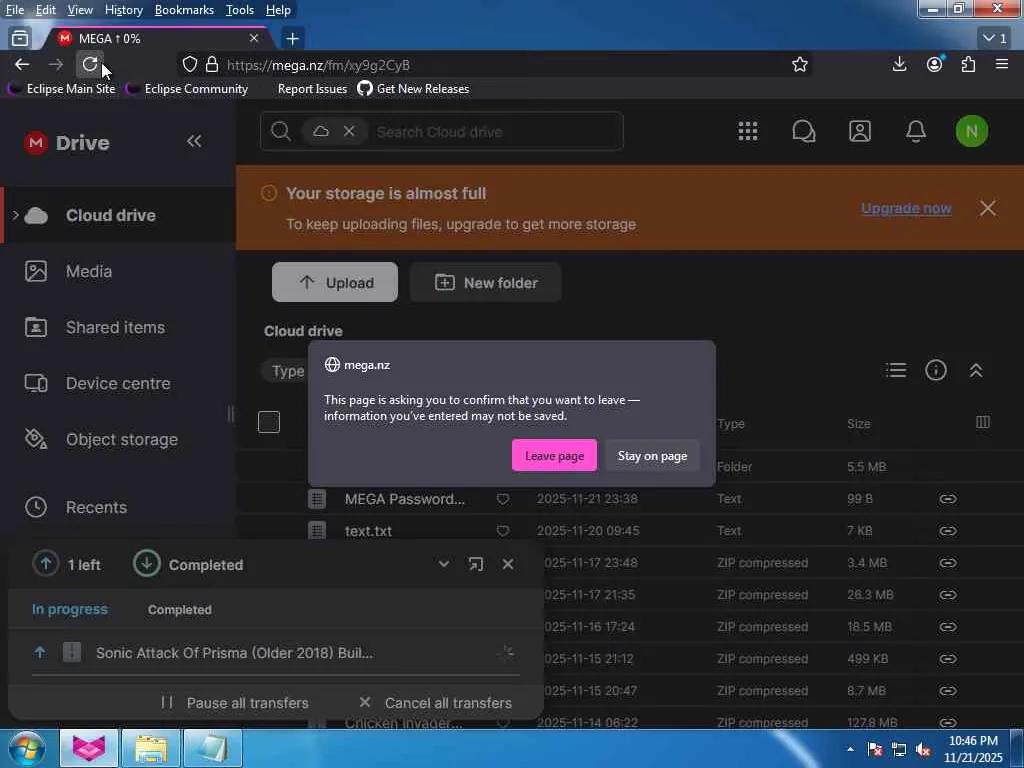Click the MEGA Drive logo

click(x=67, y=143)
